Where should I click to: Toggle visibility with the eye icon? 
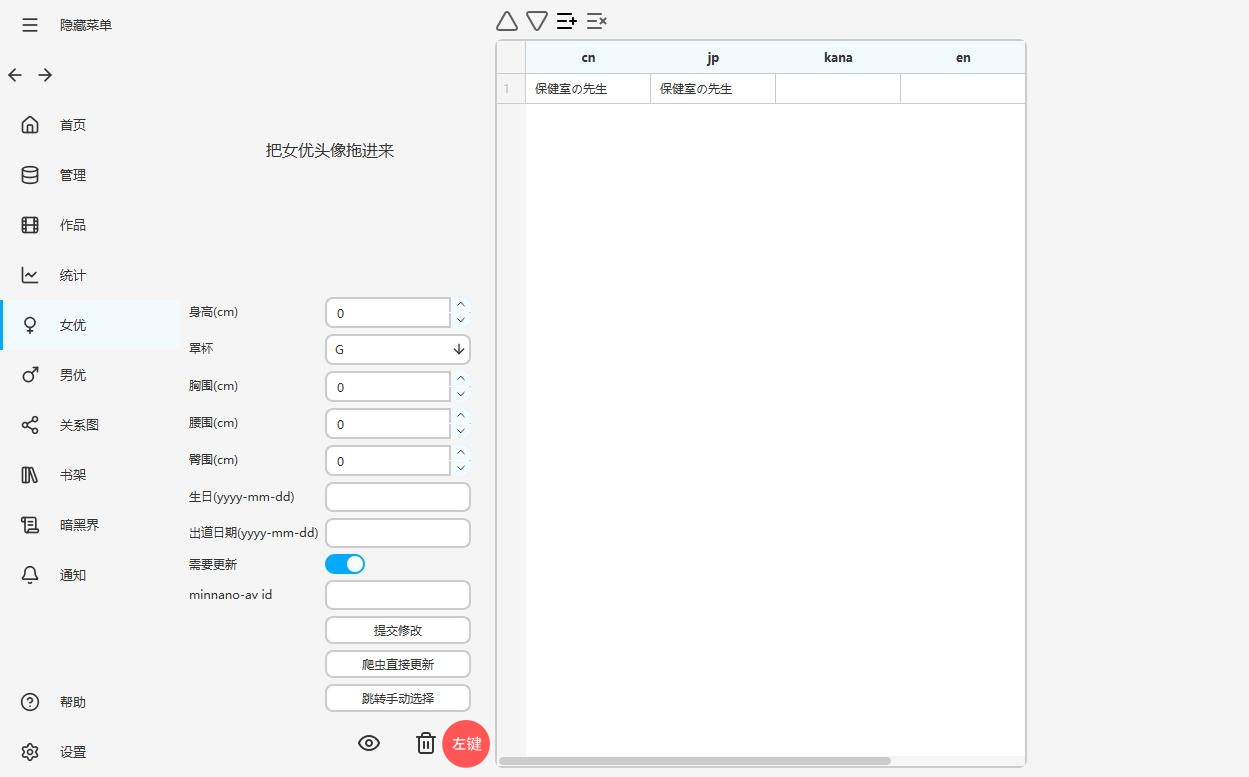click(x=369, y=743)
